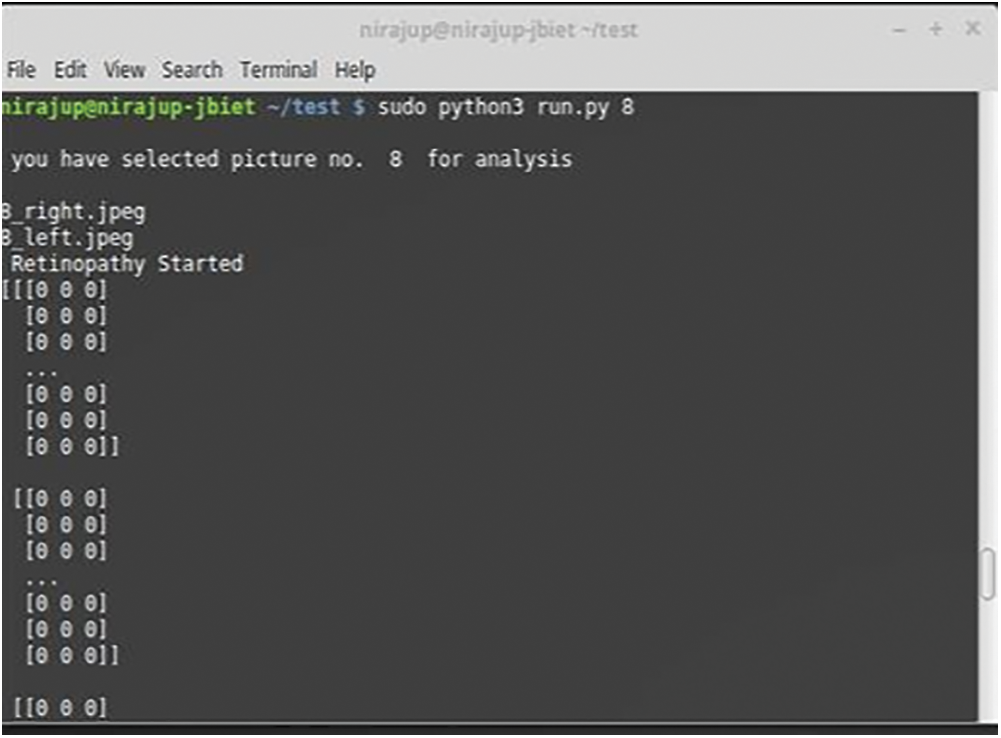Open the Edit menu
The width and height of the screenshot is (1001, 738).
pyautogui.click(x=70, y=70)
